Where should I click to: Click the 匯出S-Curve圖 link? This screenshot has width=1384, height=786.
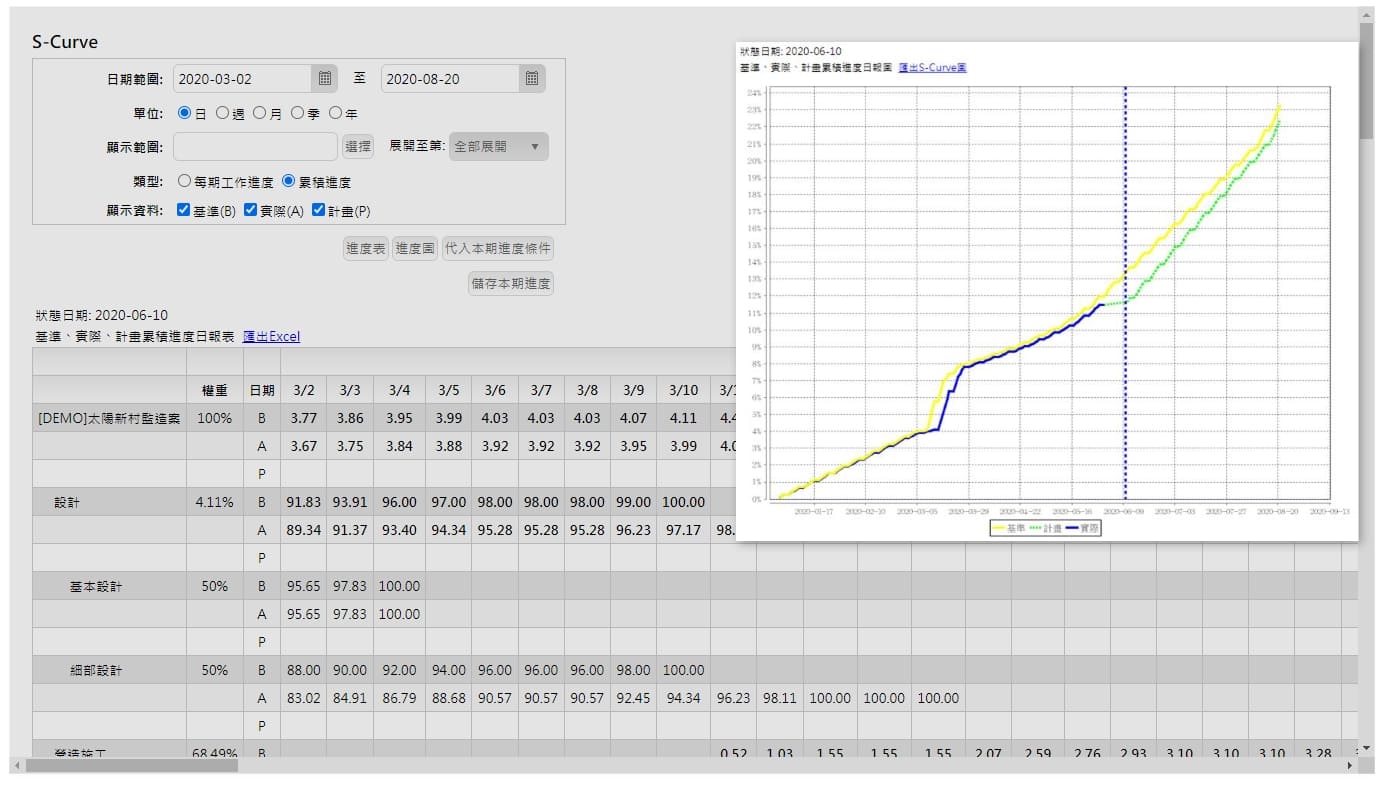click(x=932, y=68)
